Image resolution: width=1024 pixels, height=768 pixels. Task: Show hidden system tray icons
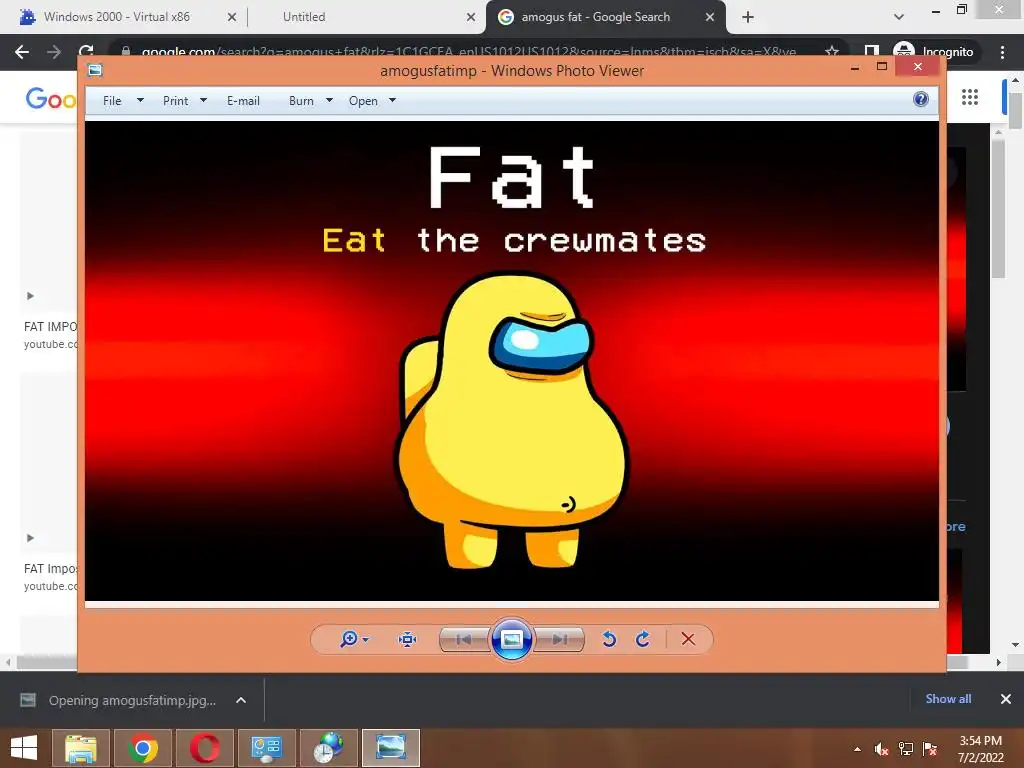857,749
